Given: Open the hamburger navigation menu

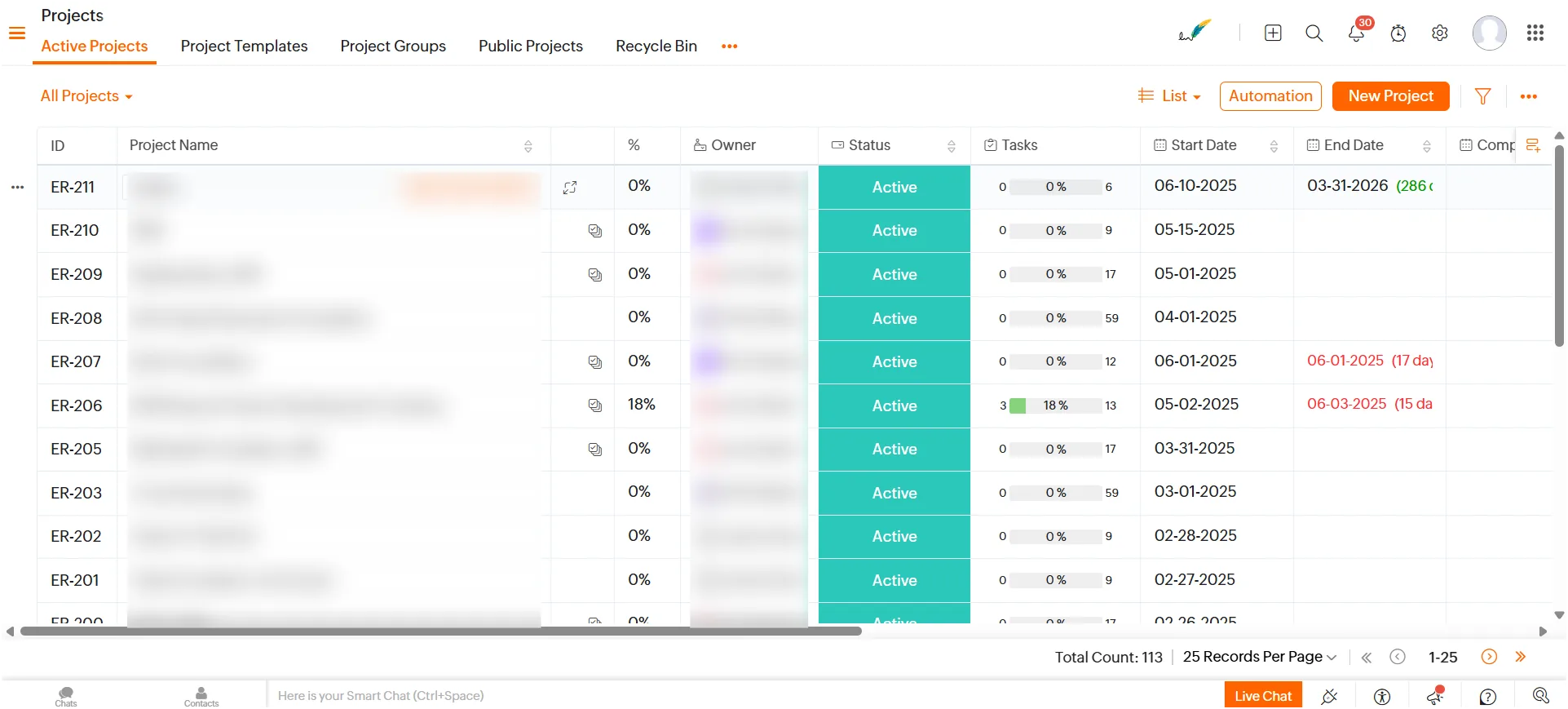Looking at the screenshot, I should click(17, 33).
